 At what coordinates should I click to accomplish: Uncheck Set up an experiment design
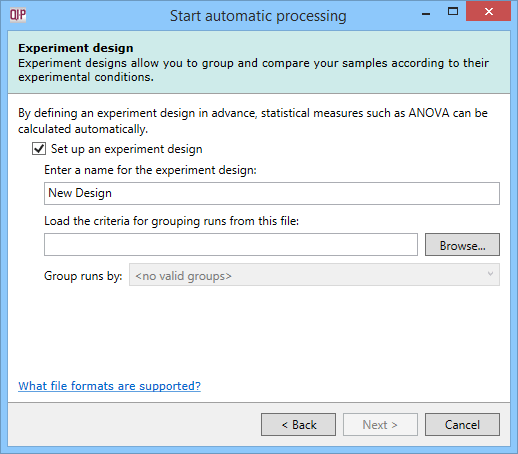pos(39,149)
